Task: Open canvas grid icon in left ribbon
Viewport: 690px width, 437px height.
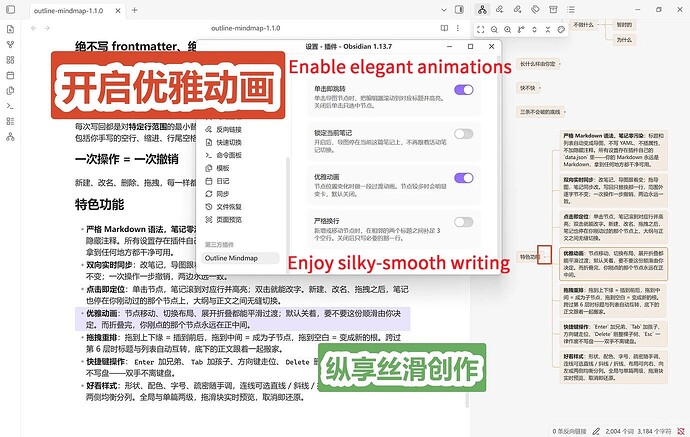Action: pyautogui.click(x=11, y=60)
